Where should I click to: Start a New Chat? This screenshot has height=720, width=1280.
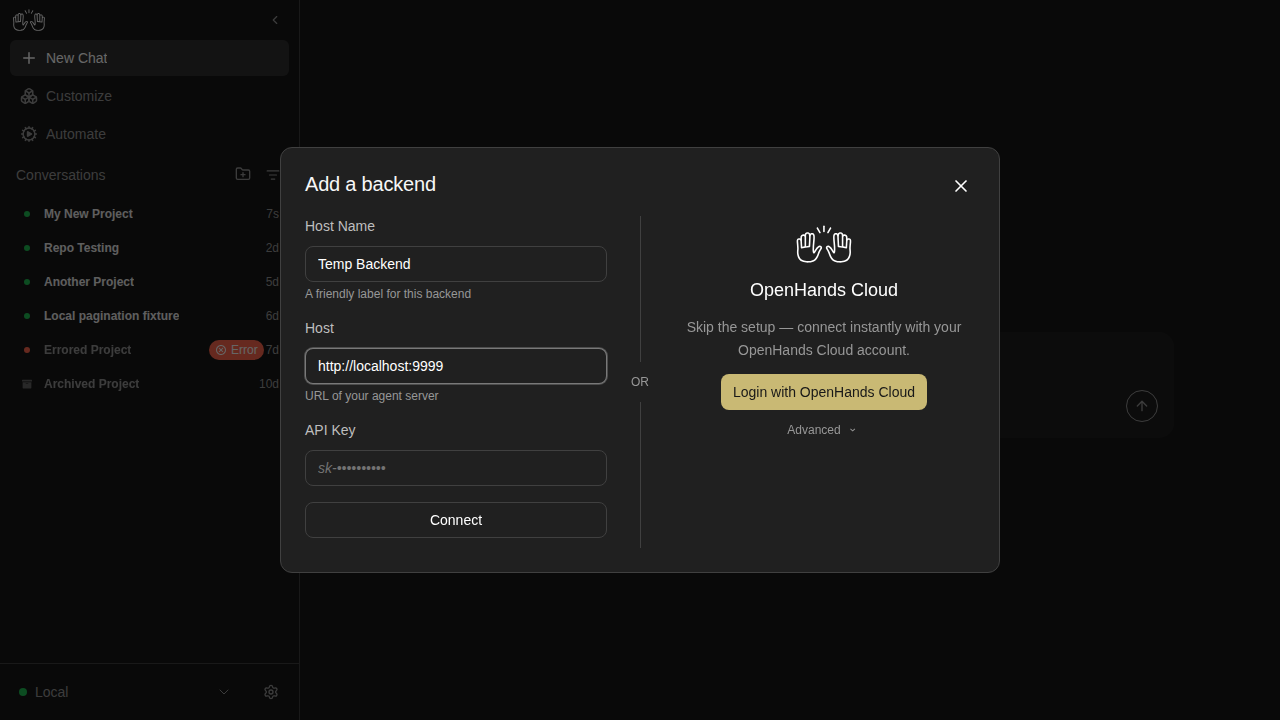[x=149, y=58]
